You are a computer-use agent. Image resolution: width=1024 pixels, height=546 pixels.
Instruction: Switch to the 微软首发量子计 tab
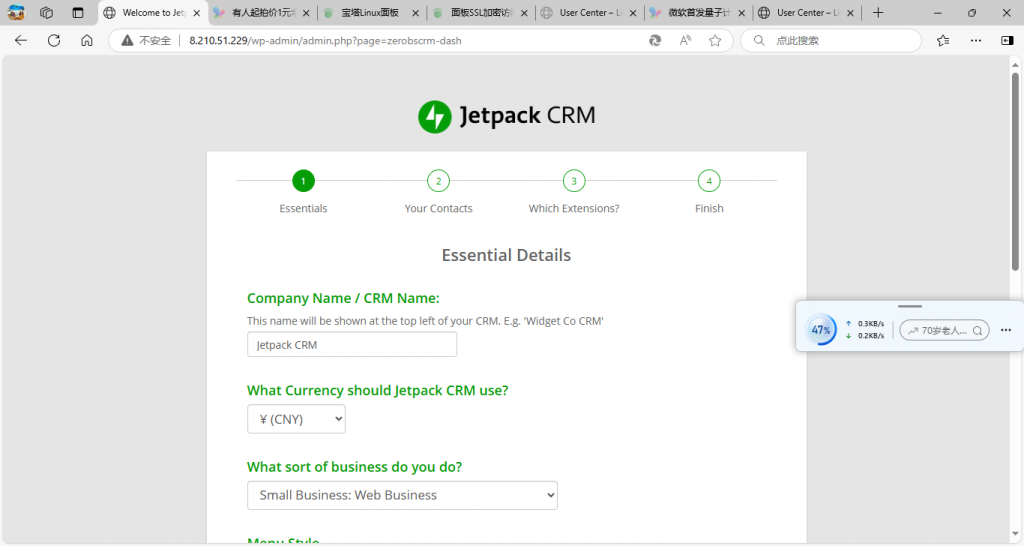pos(698,12)
